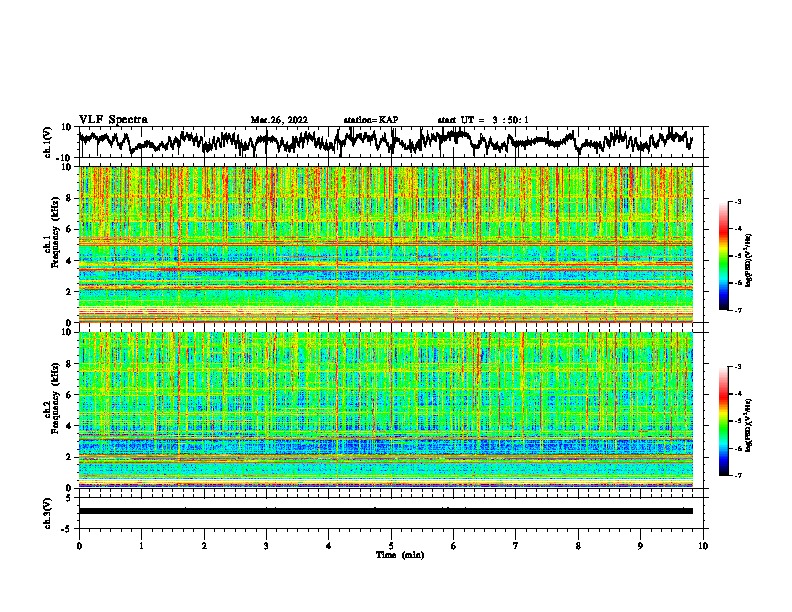Click the "8" kHz tick on ch.1 frequency axis
Viewport: 792px width, 612px height.
69,198
